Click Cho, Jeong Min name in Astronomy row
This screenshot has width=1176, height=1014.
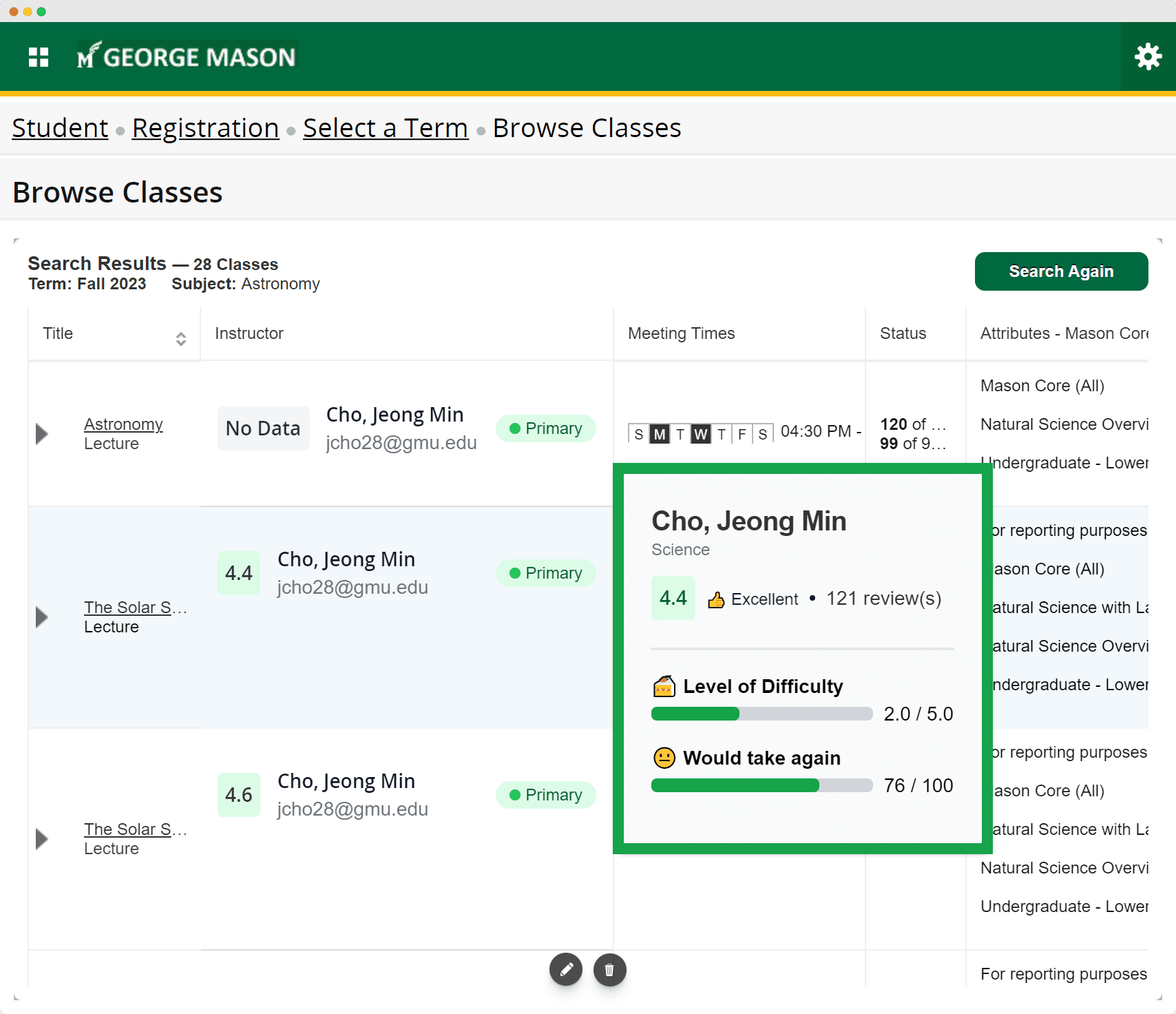click(395, 415)
